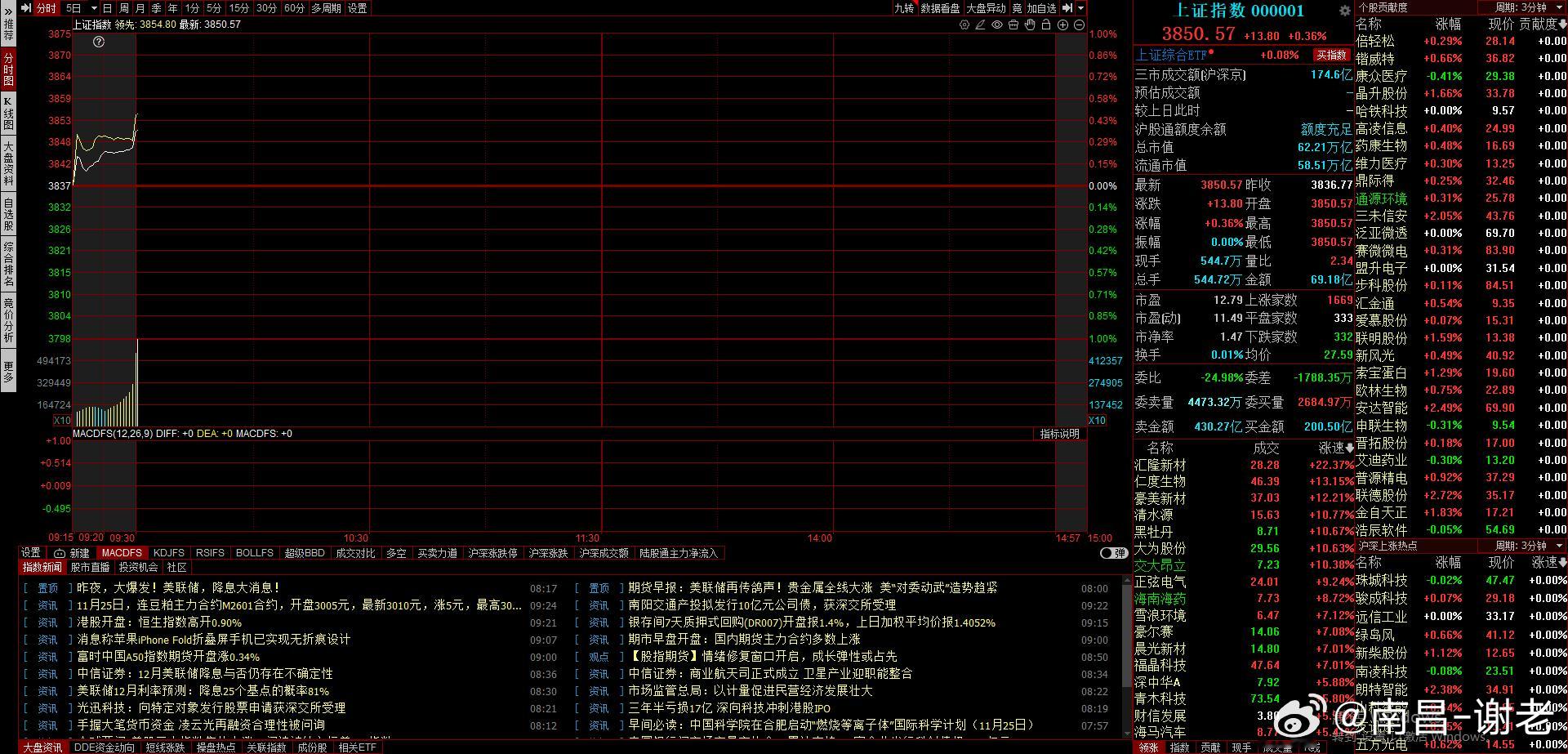Open news 消息称苹果iPhone Fold折叠屏手机

point(213,640)
